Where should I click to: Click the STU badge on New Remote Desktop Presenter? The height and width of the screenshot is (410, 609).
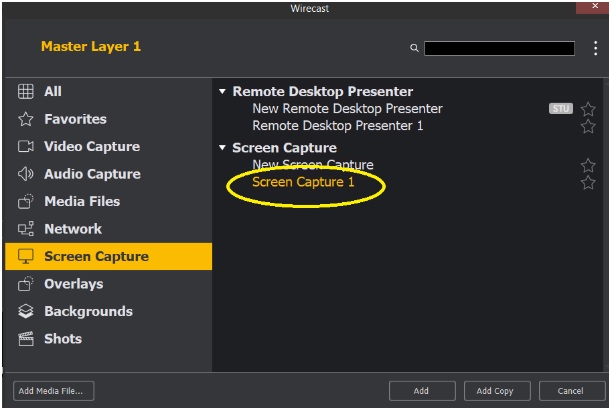[x=560, y=109]
